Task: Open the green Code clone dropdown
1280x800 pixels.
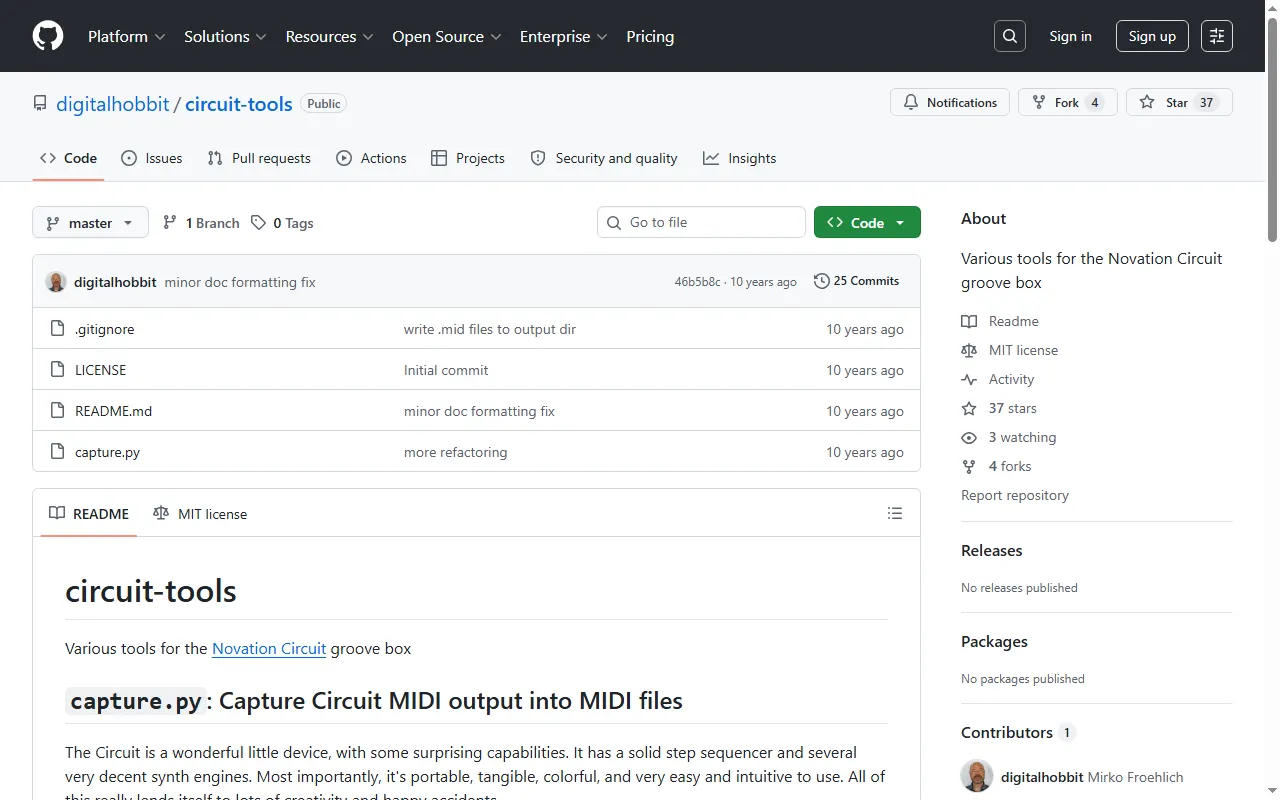Action: (867, 223)
